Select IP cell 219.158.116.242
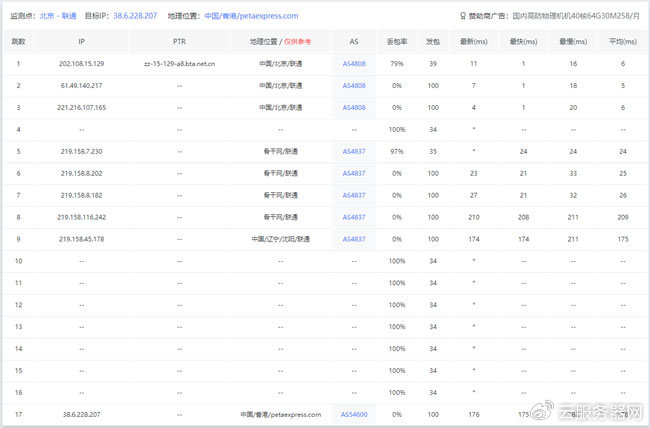The width and height of the screenshot is (650, 428). pos(82,217)
